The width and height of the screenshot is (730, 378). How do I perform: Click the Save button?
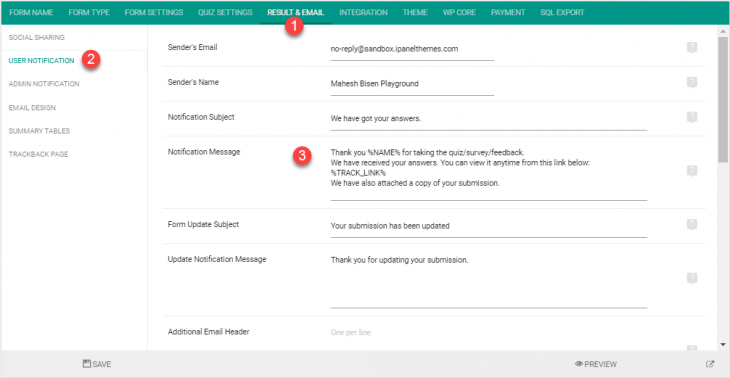point(97,364)
